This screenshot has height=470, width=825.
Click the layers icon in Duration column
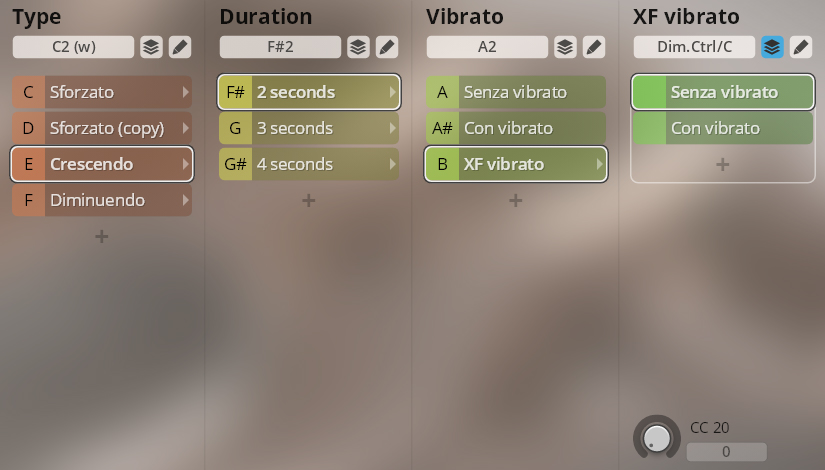tap(358, 47)
